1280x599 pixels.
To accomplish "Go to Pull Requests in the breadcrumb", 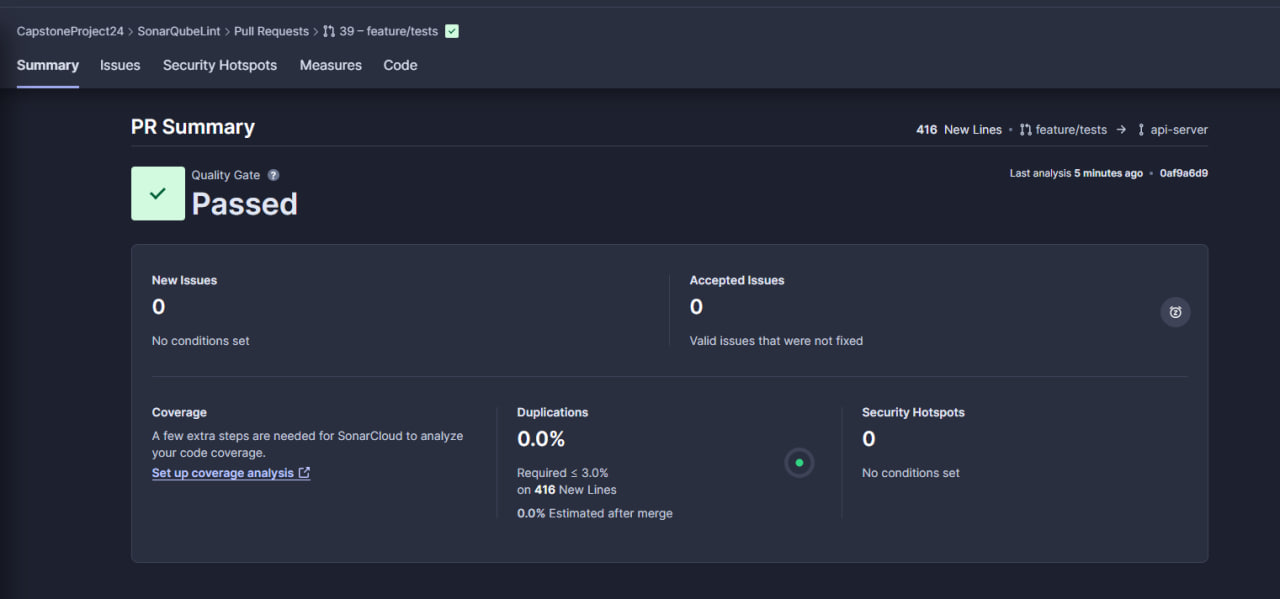I will click(x=271, y=31).
